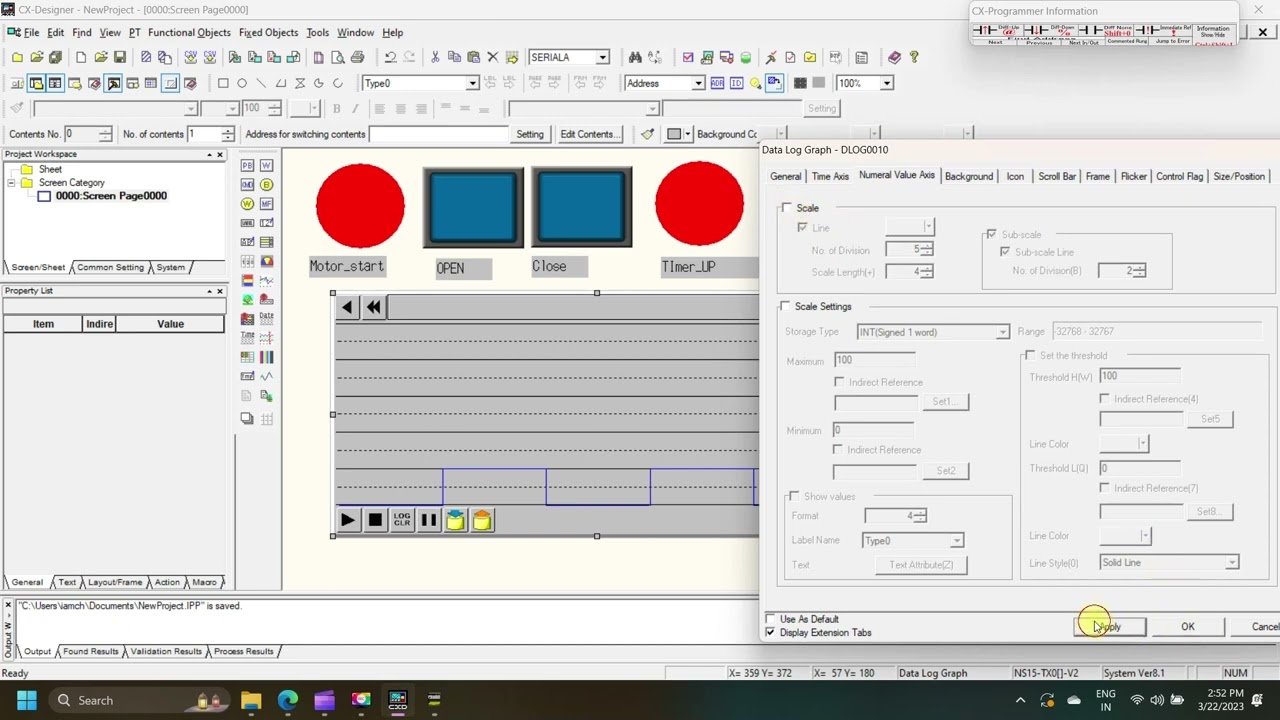The height and width of the screenshot is (720, 1280).
Task: Open the Tools menu
Action: click(317, 32)
